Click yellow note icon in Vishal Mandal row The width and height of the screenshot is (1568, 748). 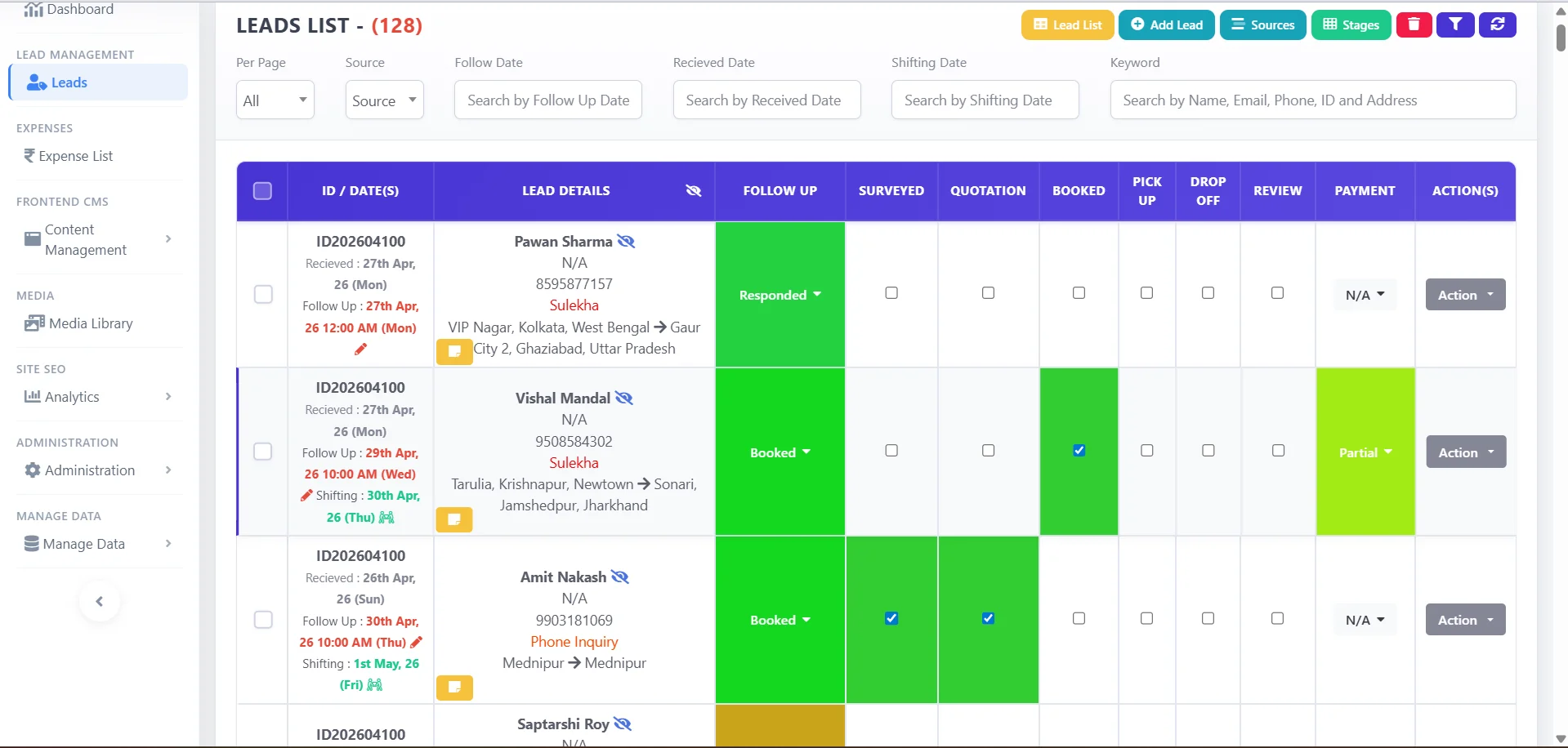click(454, 519)
